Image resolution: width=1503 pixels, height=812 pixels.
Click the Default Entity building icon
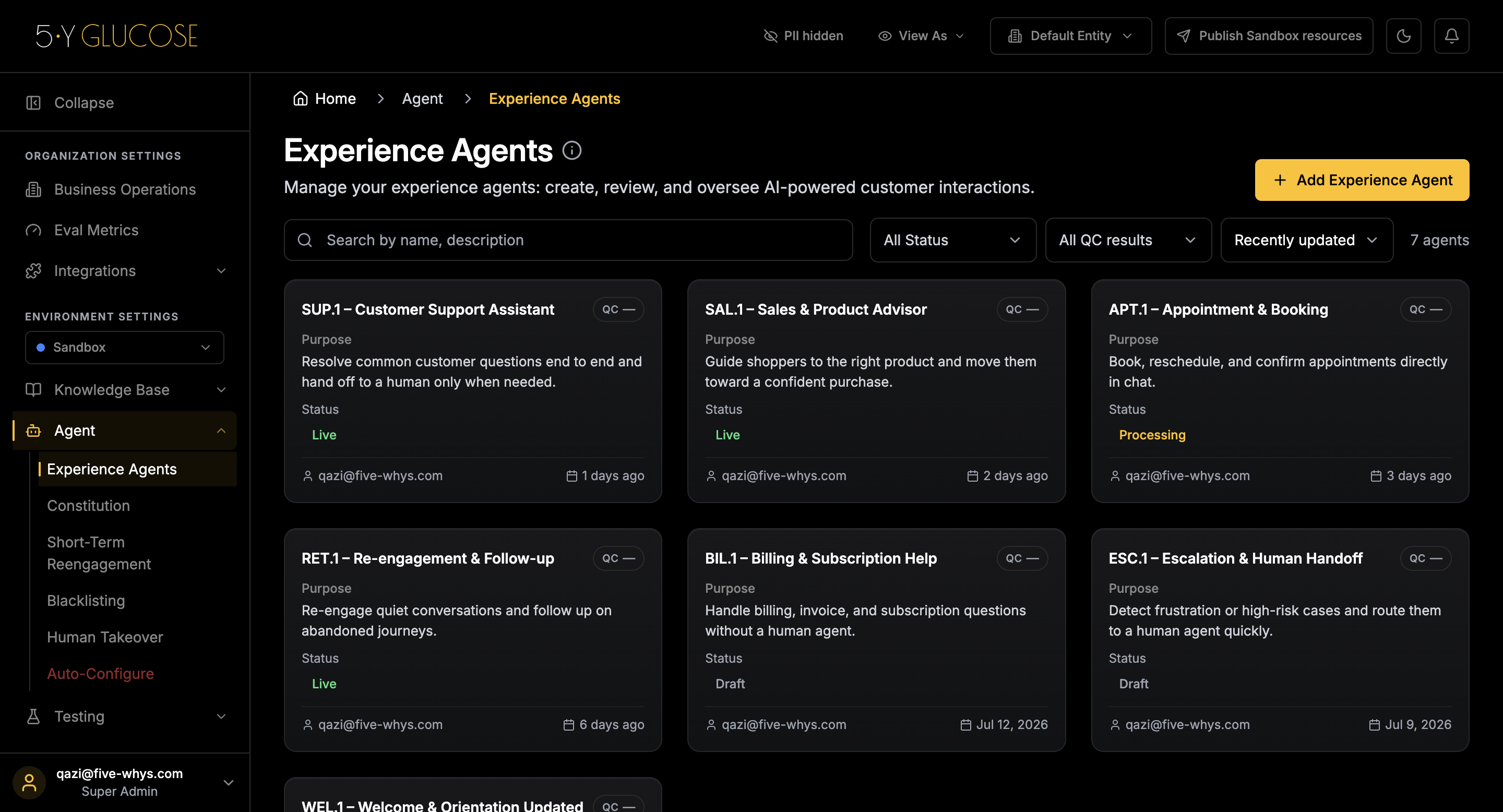[1015, 35]
